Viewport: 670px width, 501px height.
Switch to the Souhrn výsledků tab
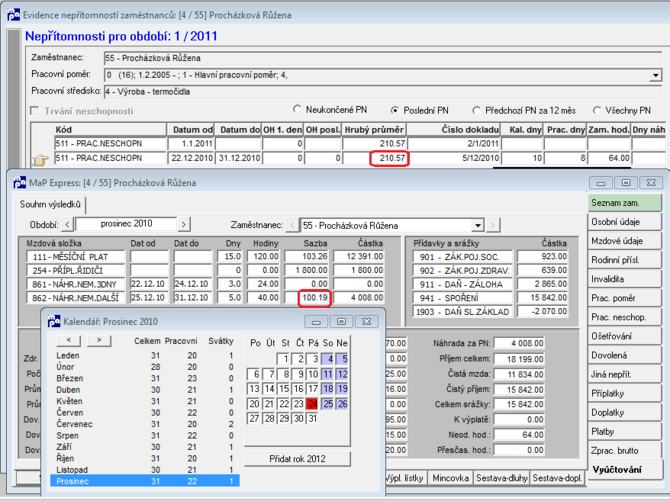(x=50, y=204)
